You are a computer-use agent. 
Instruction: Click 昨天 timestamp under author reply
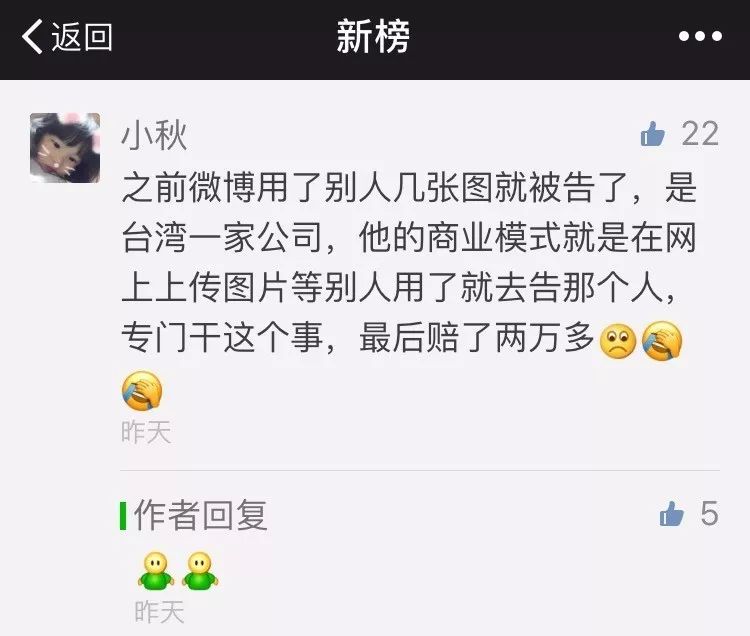pos(160,612)
